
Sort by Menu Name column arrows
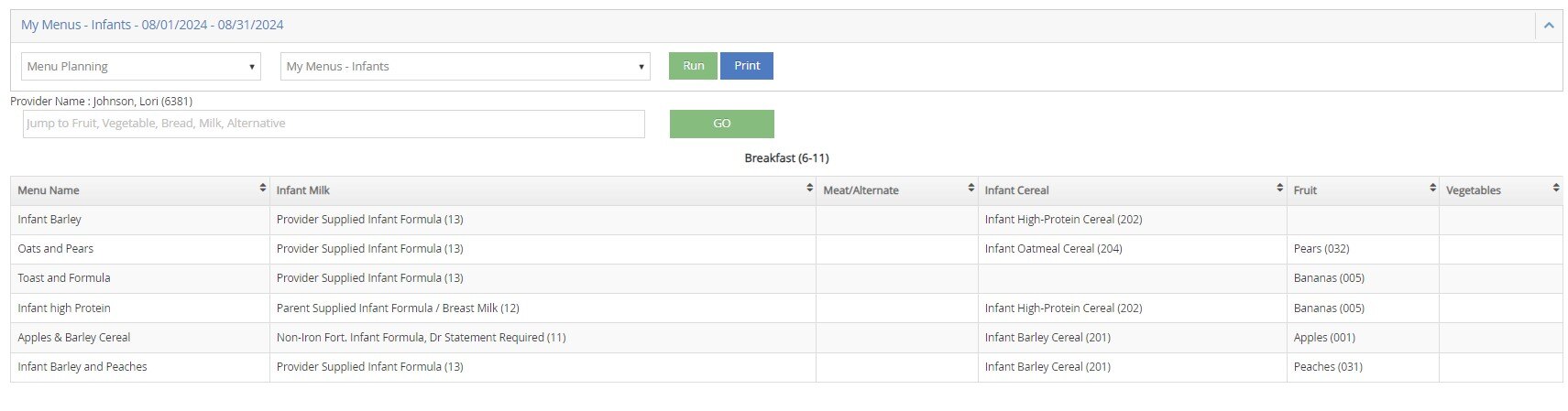point(263,188)
